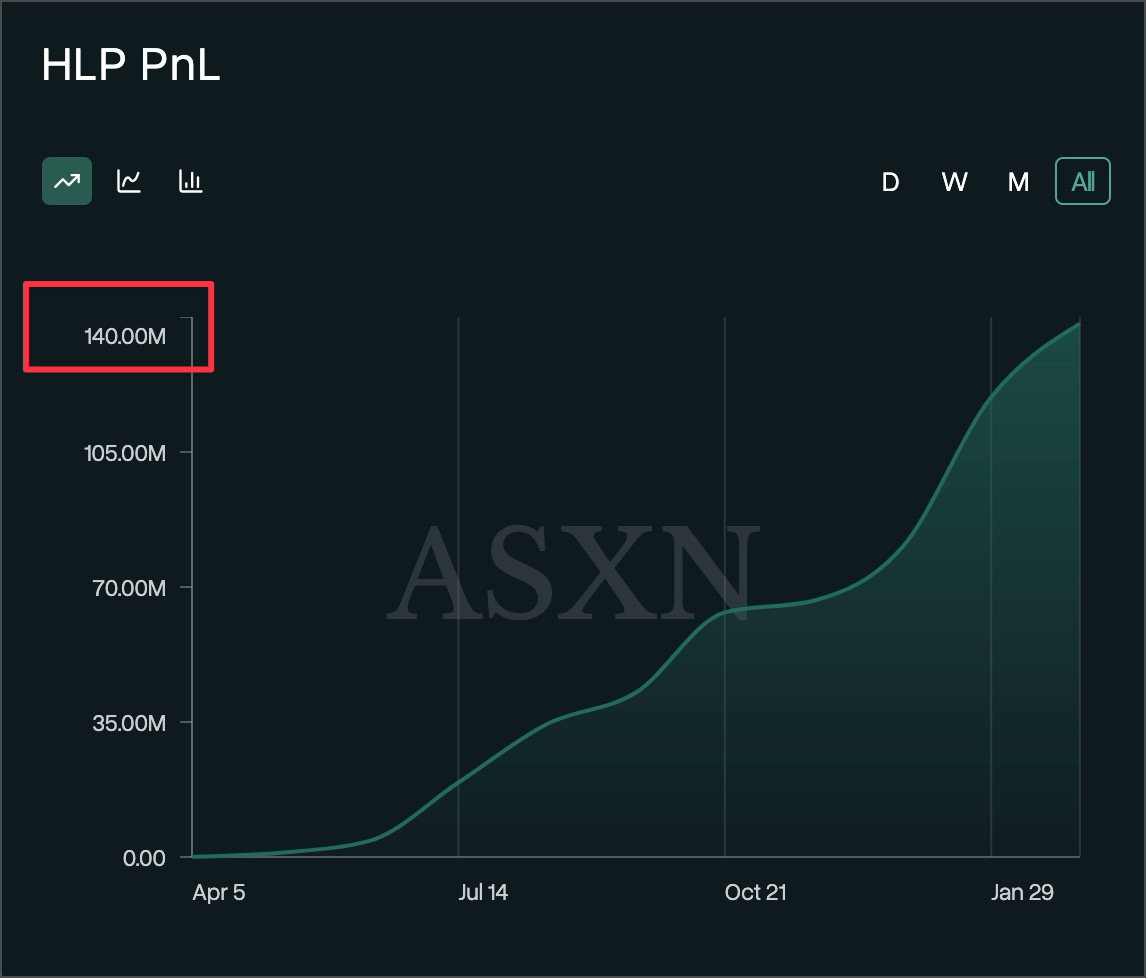Click the Jul 14 date label
This screenshot has width=1146, height=978.
coord(483,892)
